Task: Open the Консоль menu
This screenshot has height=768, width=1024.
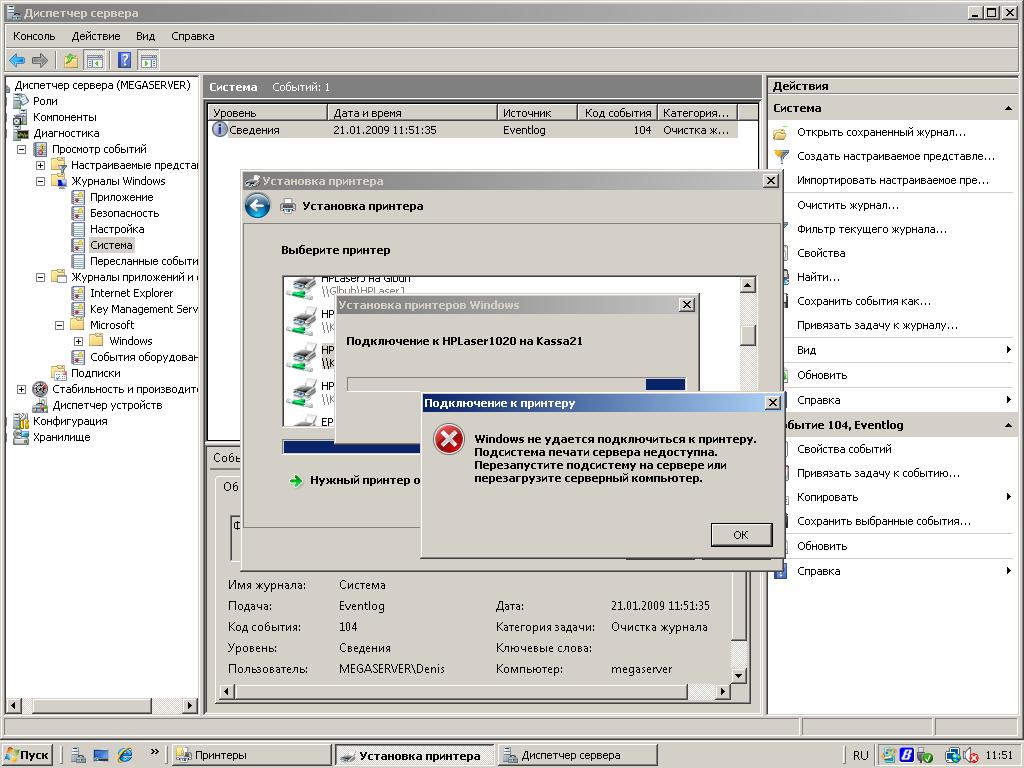Action: pos(34,36)
